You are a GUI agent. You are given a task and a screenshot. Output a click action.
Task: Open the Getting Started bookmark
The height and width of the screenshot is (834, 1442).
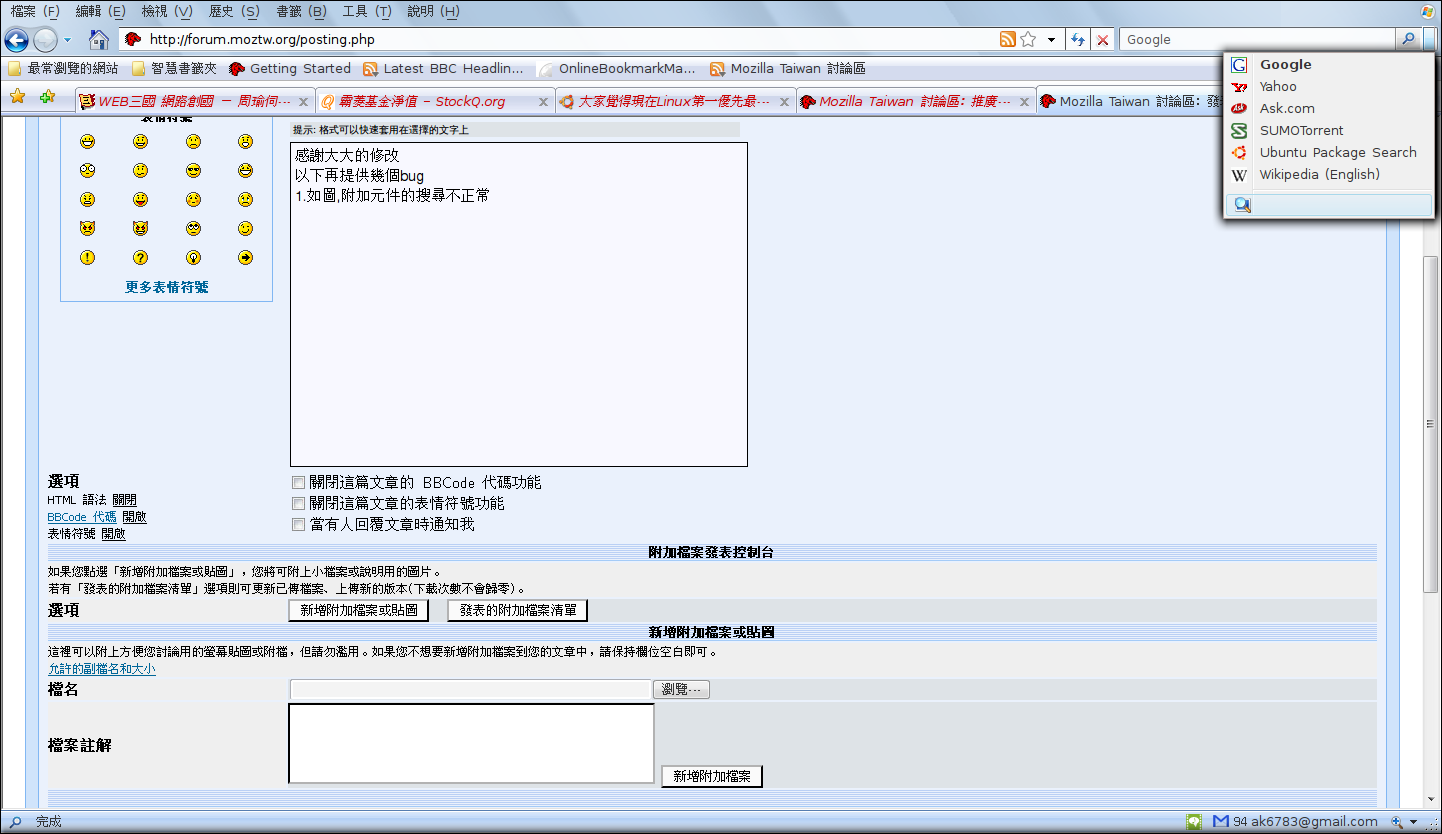290,69
